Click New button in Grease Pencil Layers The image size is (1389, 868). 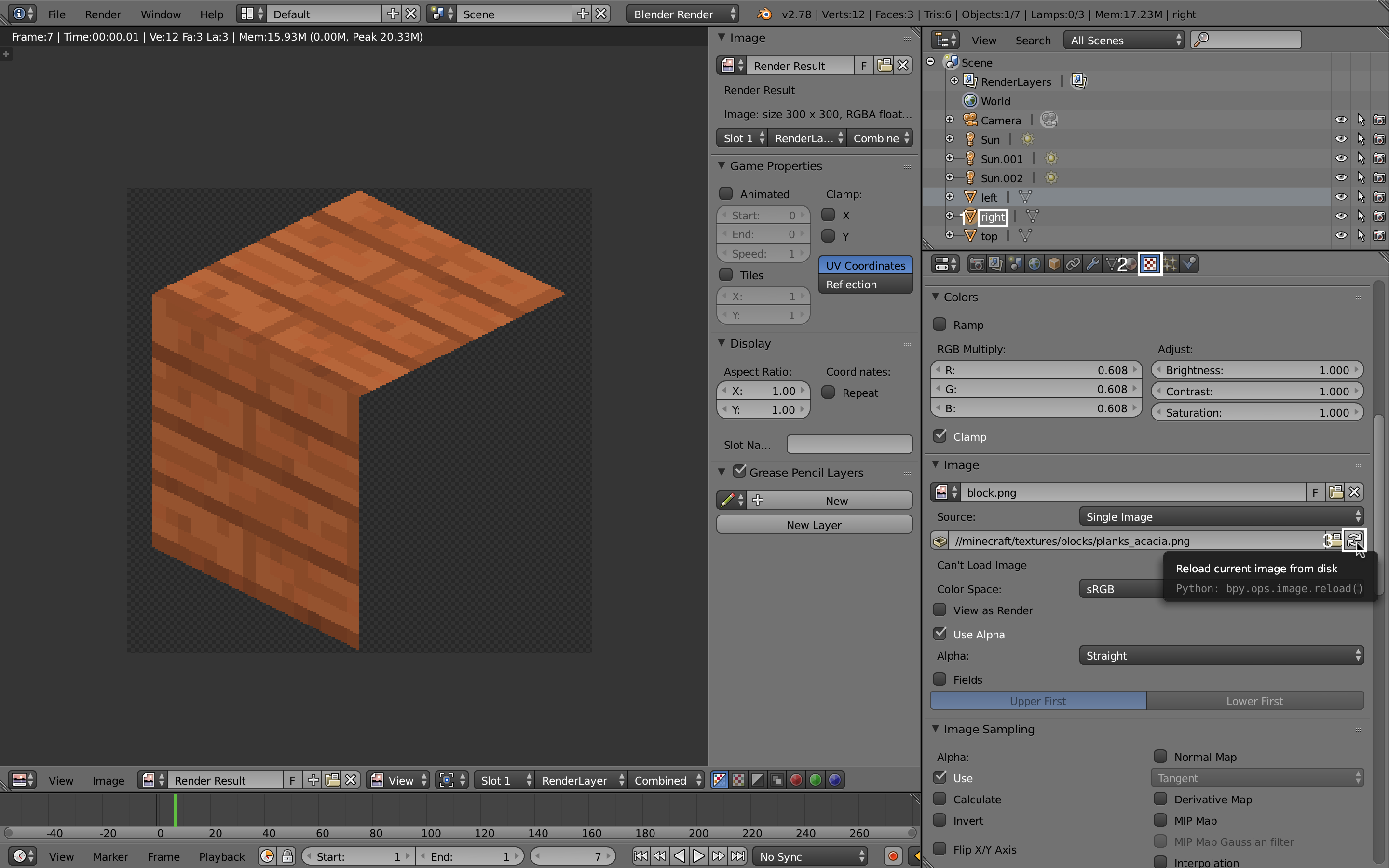[834, 499]
